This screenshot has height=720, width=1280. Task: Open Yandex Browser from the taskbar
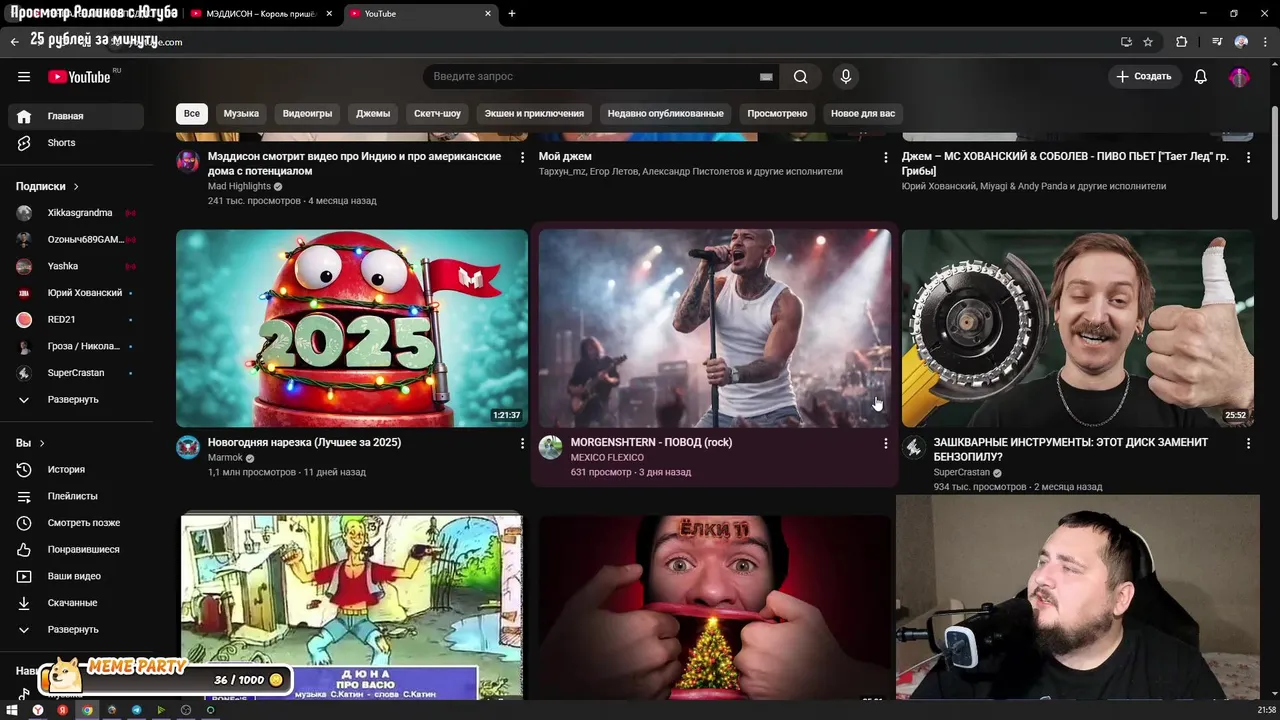38,710
